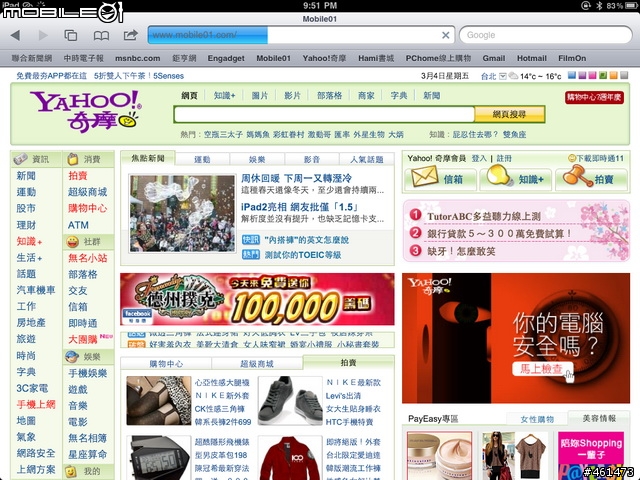Open 拍賣 in the 消費 sidebar
This screenshot has width=640, height=480.
coord(78,176)
